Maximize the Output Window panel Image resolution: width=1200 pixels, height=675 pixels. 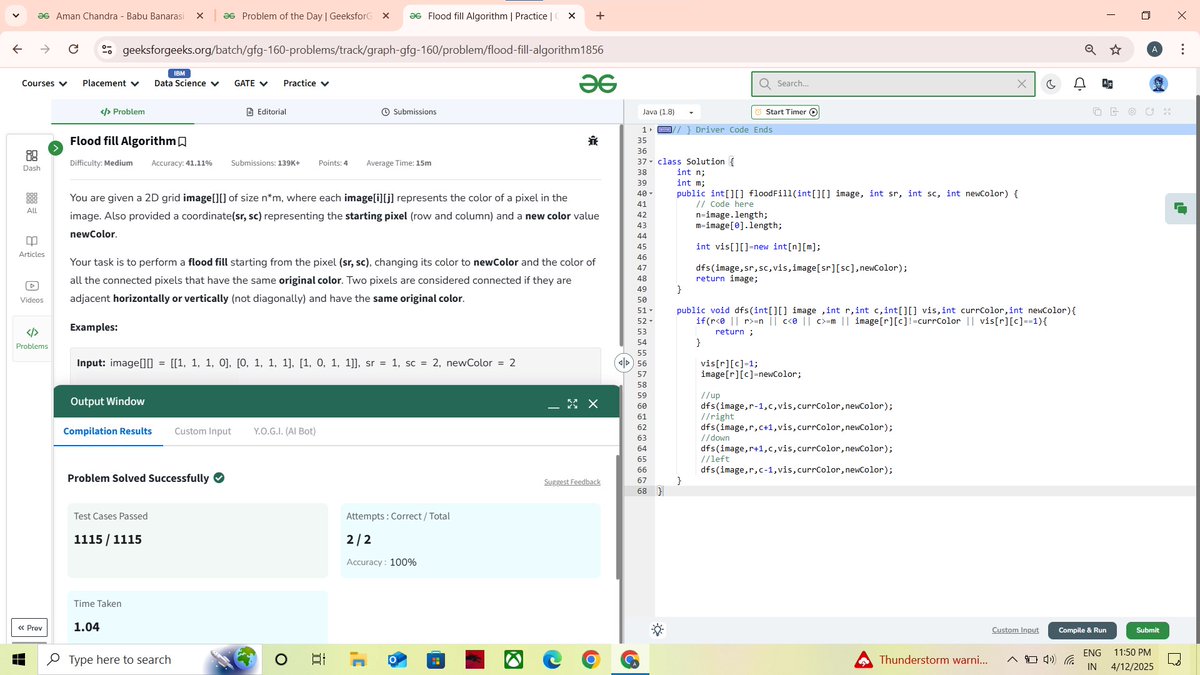point(573,404)
